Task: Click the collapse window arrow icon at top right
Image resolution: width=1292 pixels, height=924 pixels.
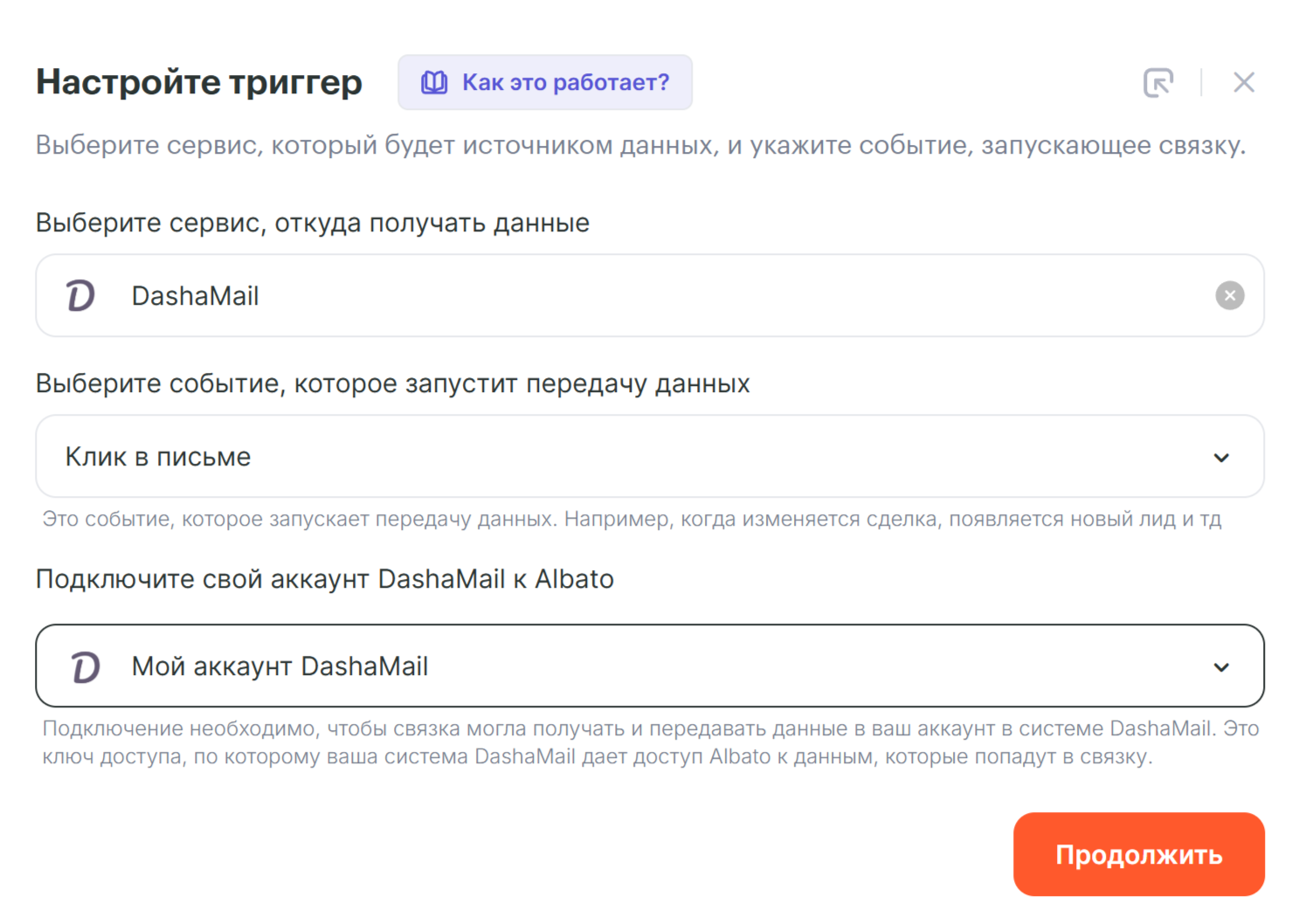Action: tap(1158, 83)
